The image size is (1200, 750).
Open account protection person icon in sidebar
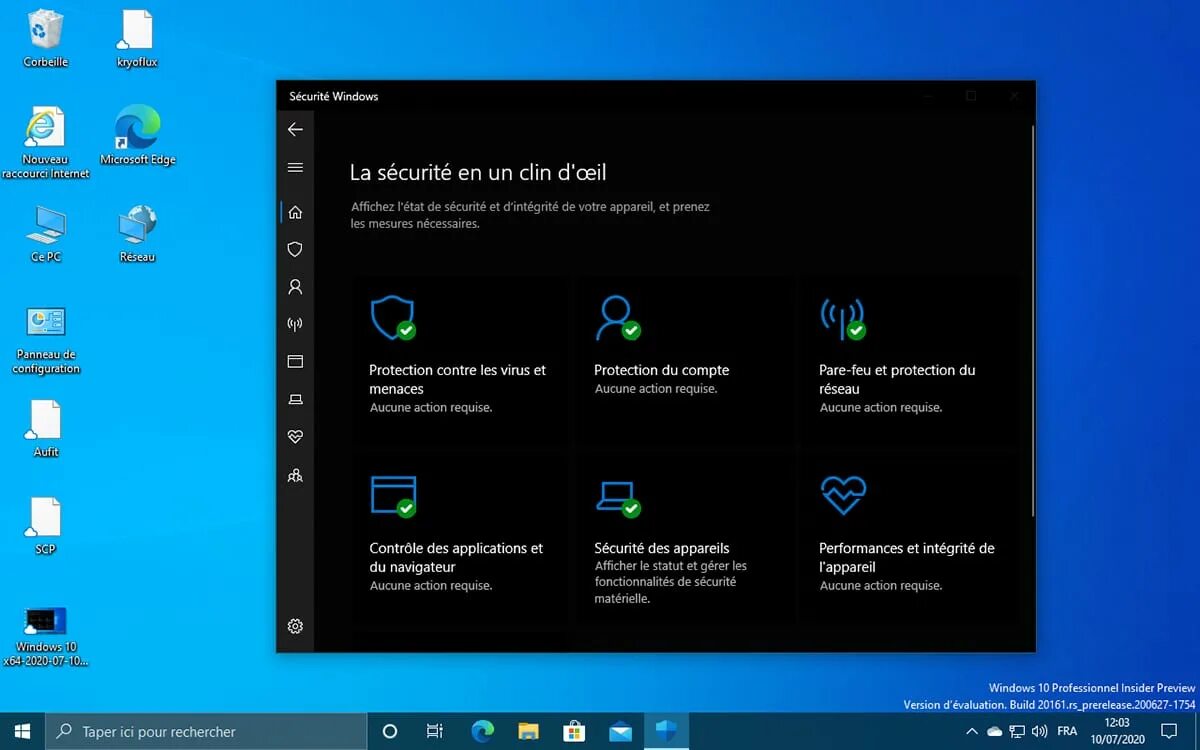[295, 287]
